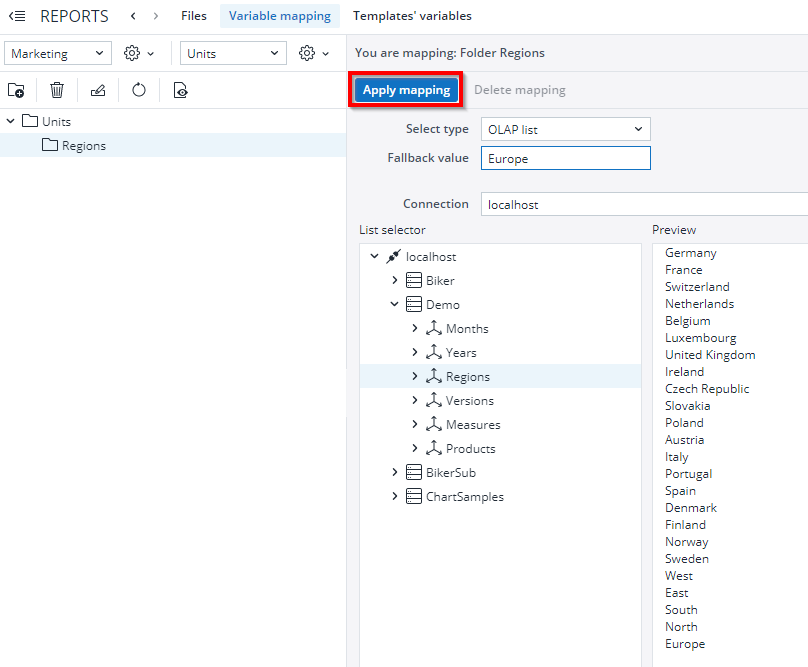Image resolution: width=808 pixels, height=667 pixels.
Task: Expand the BikerSub database node
Action: [x=394, y=472]
